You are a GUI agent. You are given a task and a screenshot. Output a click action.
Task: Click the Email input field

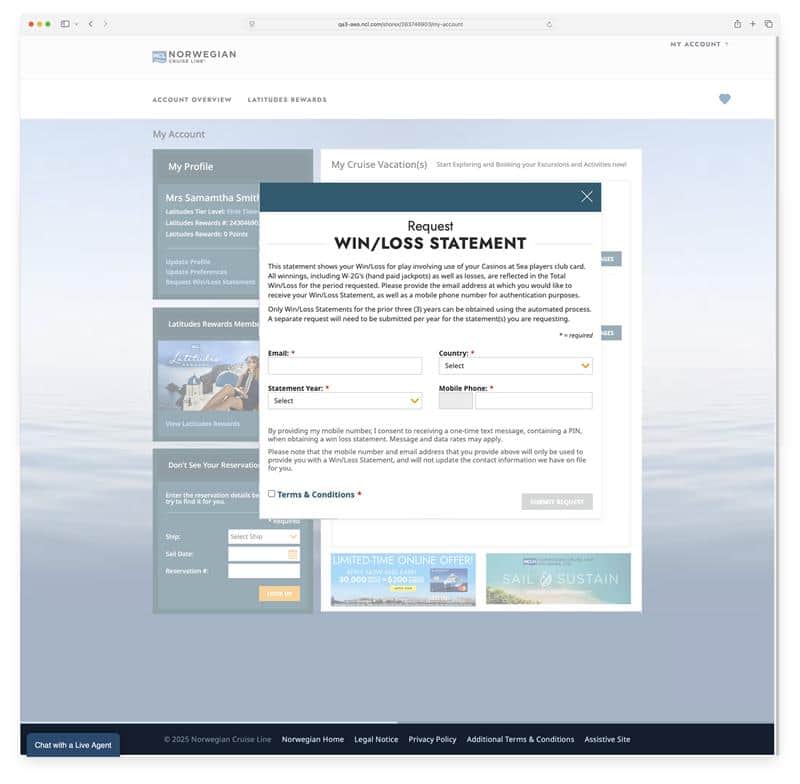pyautogui.click(x=345, y=366)
